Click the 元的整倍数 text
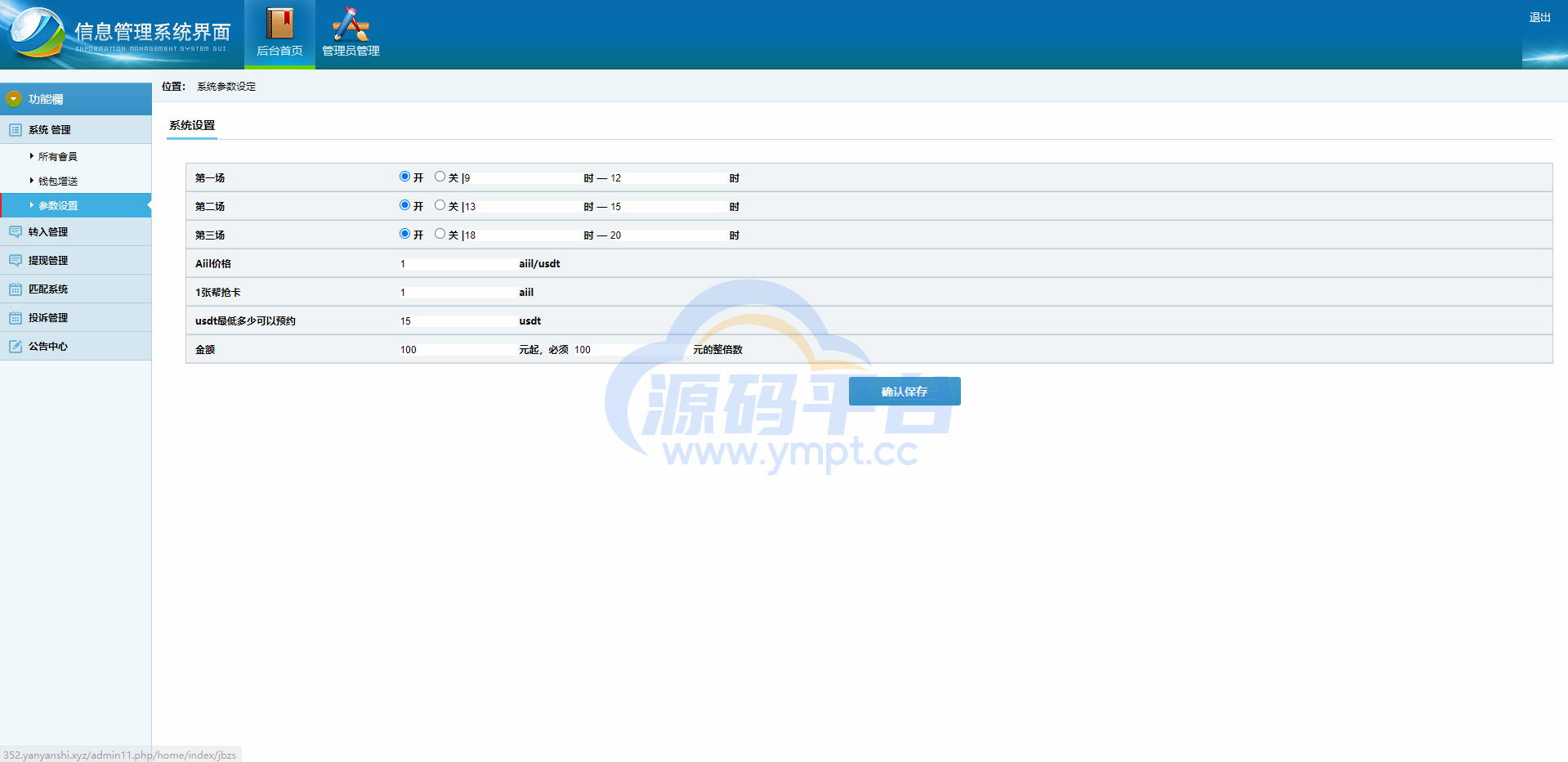The height and width of the screenshot is (762, 1568). point(717,350)
